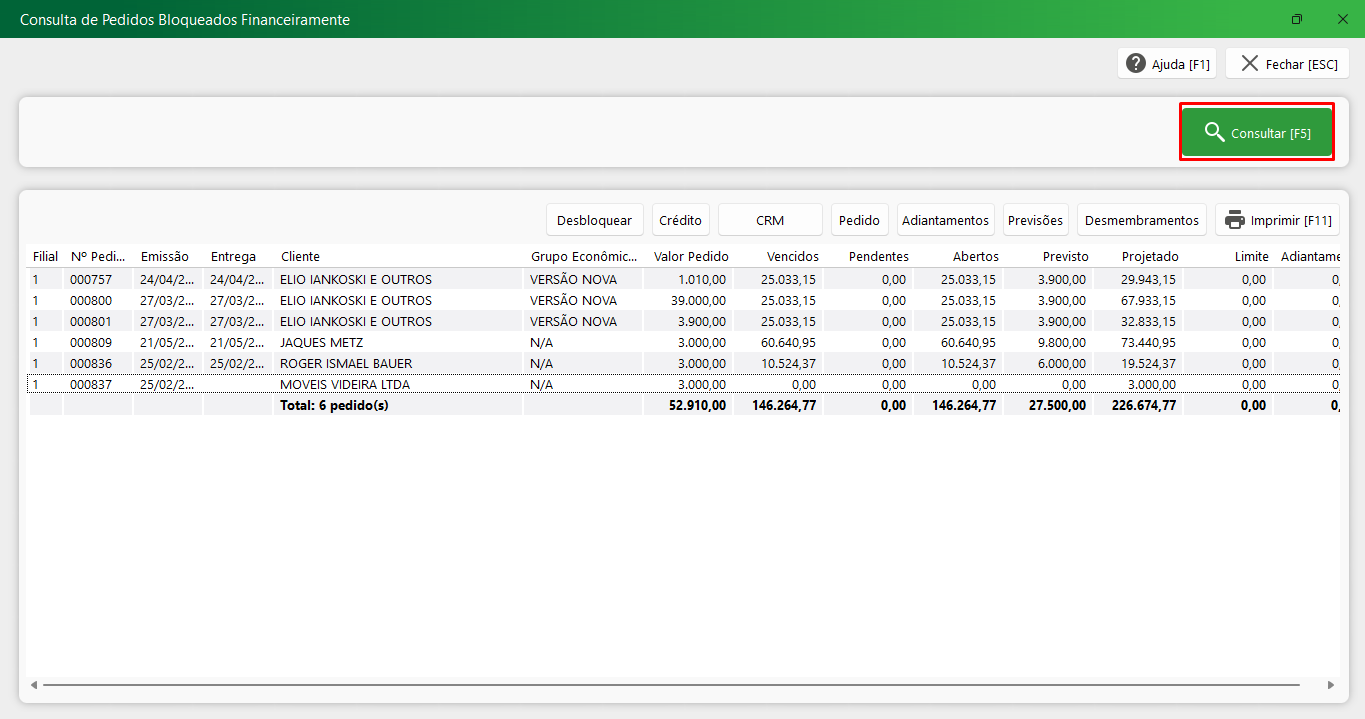Sort by the Valor Pedido column header
The height and width of the screenshot is (719, 1365).
(x=691, y=257)
